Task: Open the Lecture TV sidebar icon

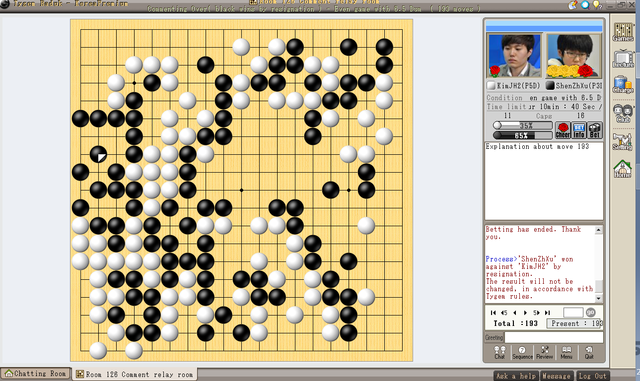Action: coord(623,58)
